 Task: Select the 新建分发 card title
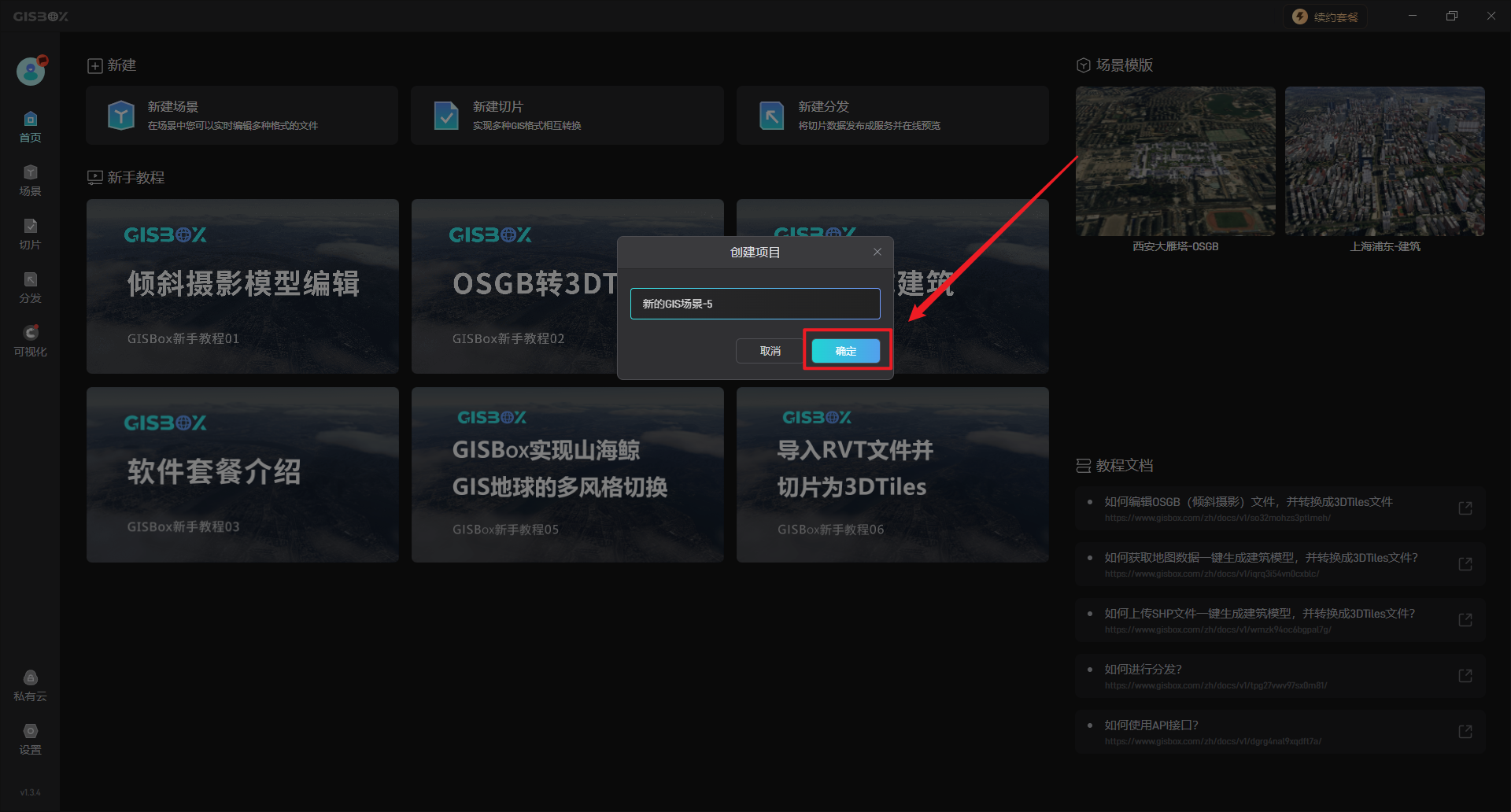(824, 106)
